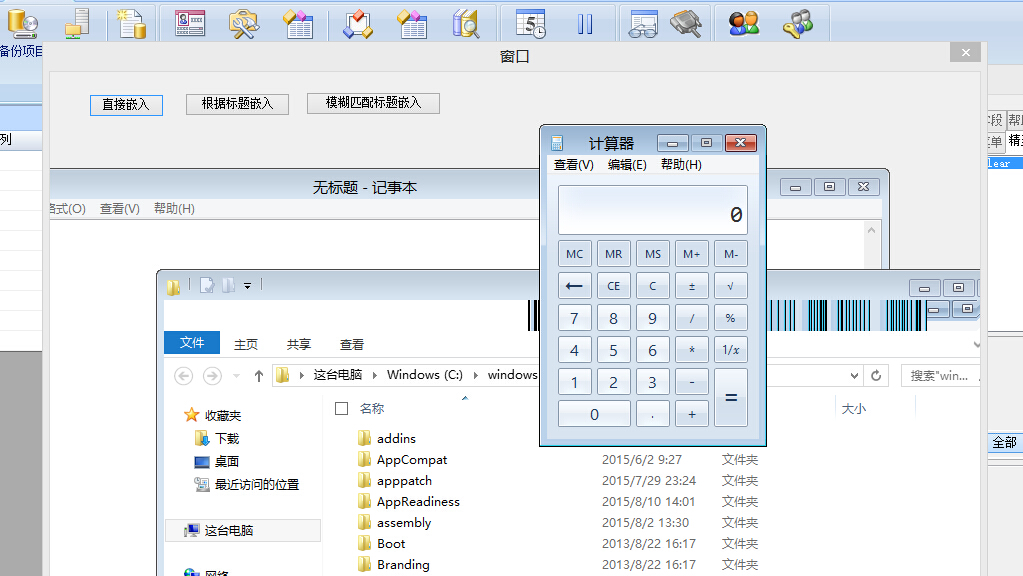Open the 帮助(H) menu in Notepad
The height and width of the screenshot is (576, 1023).
[x=174, y=209]
